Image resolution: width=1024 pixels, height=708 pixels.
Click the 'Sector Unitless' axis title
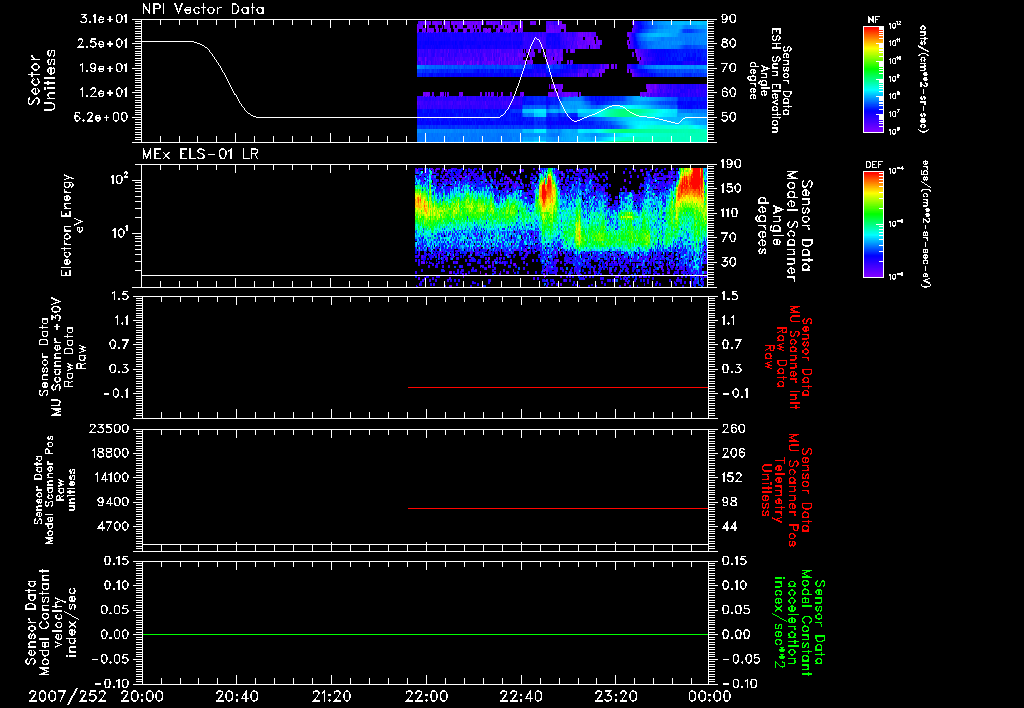[x=42, y=80]
